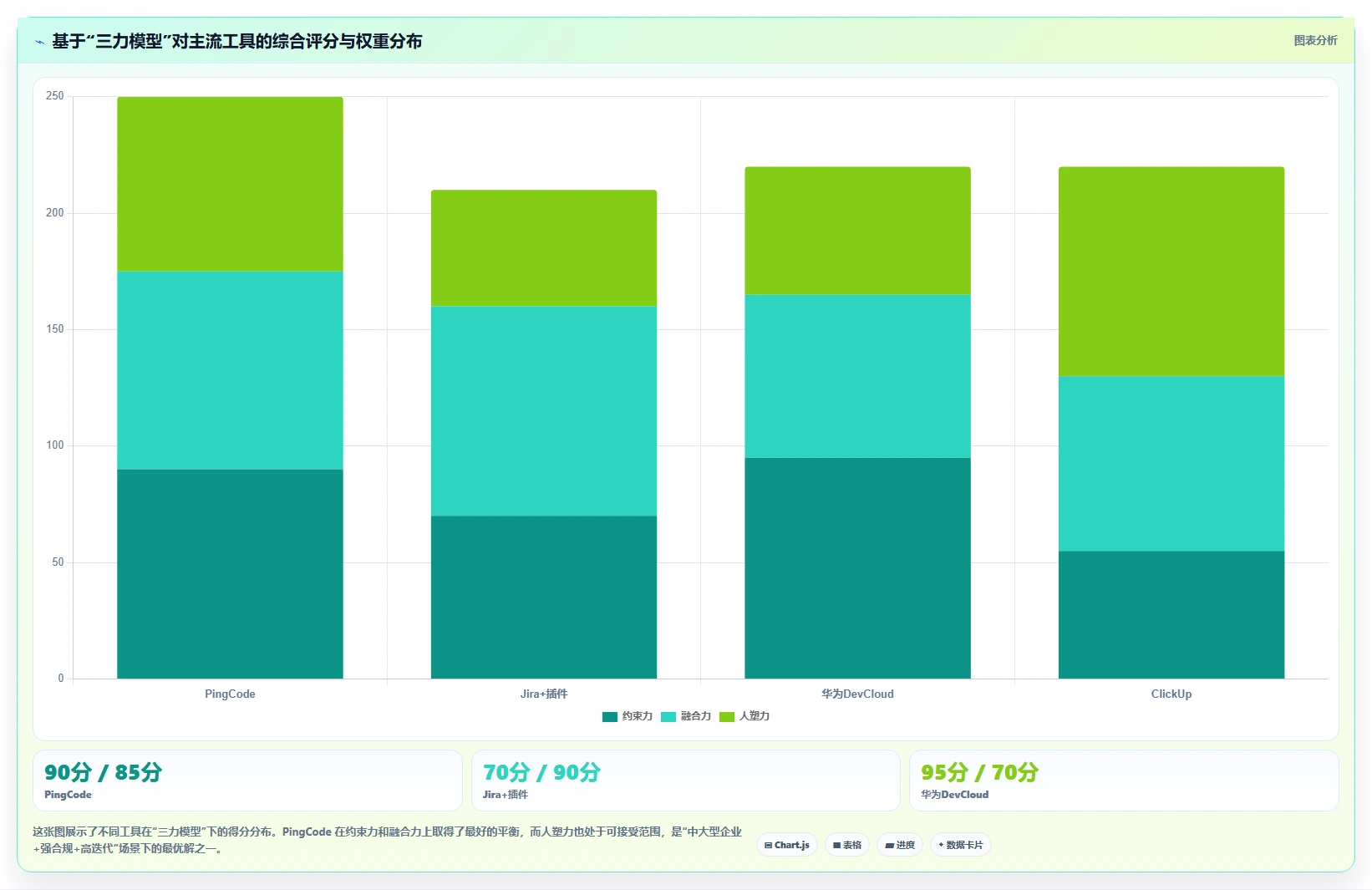Click the 90分 / 85分 PingCode card

[247, 781]
